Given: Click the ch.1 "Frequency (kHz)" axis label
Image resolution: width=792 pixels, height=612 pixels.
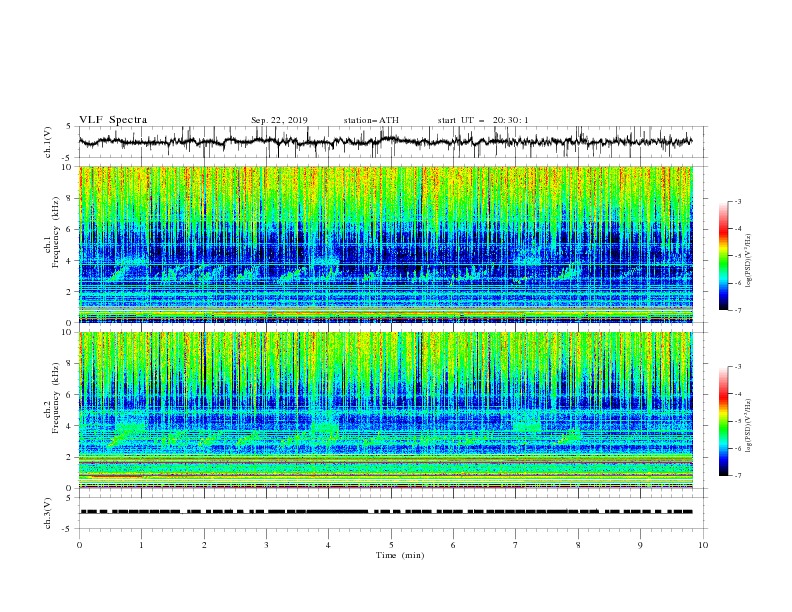Looking at the screenshot, I should click(x=56, y=233).
